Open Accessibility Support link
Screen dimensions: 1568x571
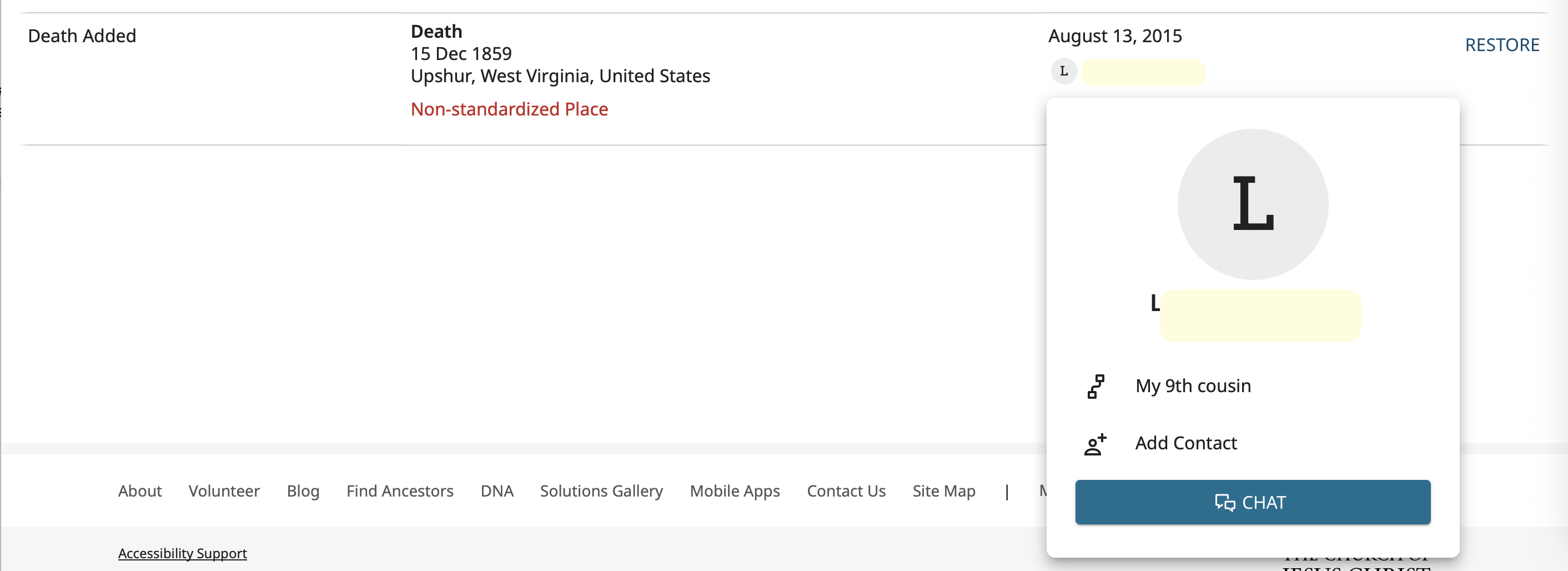click(x=183, y=553)
